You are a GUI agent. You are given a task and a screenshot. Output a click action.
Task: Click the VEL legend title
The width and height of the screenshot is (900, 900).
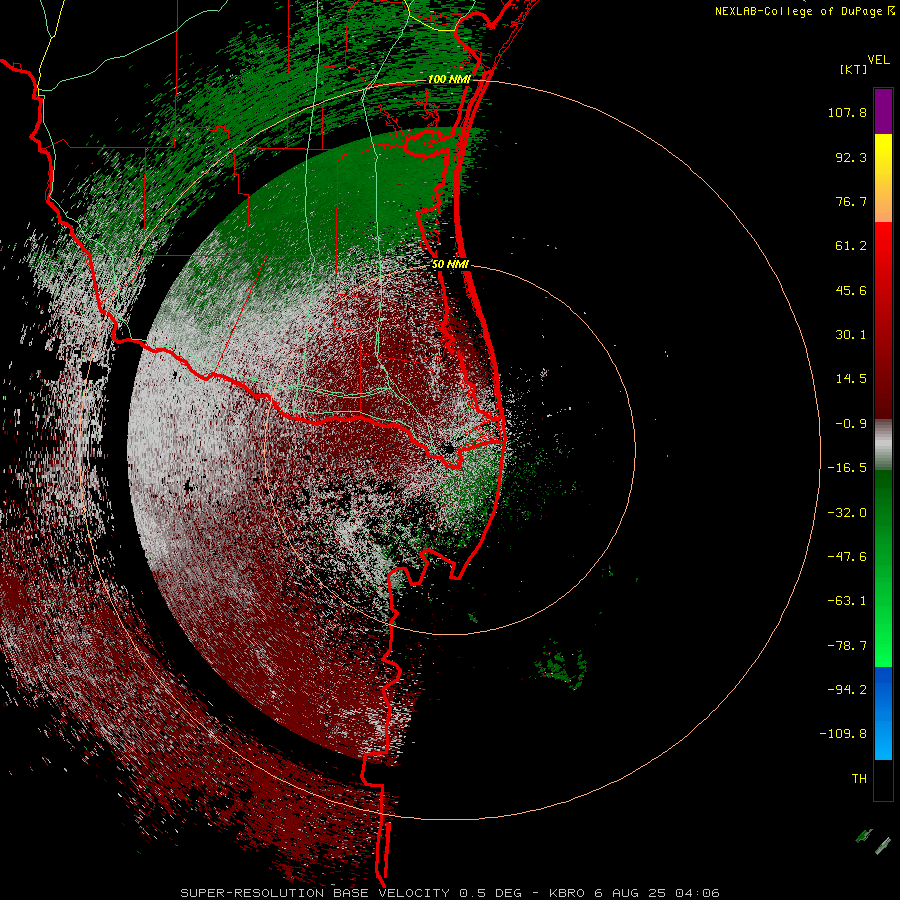(878, 59)
